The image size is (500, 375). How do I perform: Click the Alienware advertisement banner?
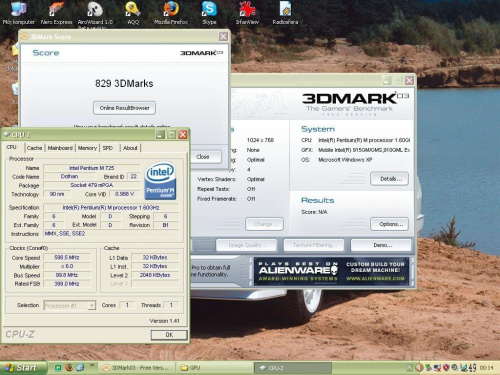(x=331, y=272)
